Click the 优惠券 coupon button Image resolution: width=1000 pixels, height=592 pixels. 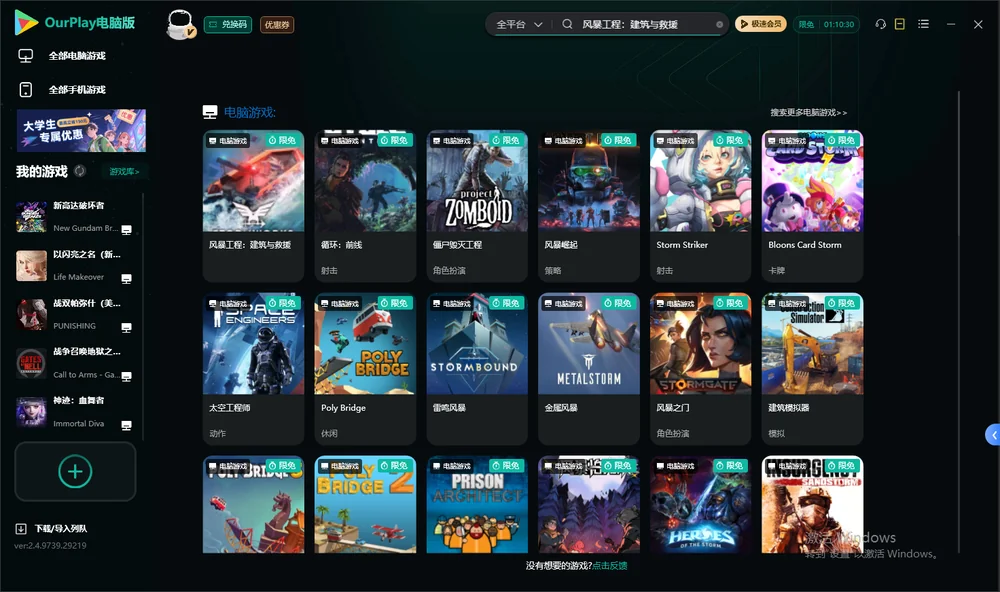click(x=277, y=25)
